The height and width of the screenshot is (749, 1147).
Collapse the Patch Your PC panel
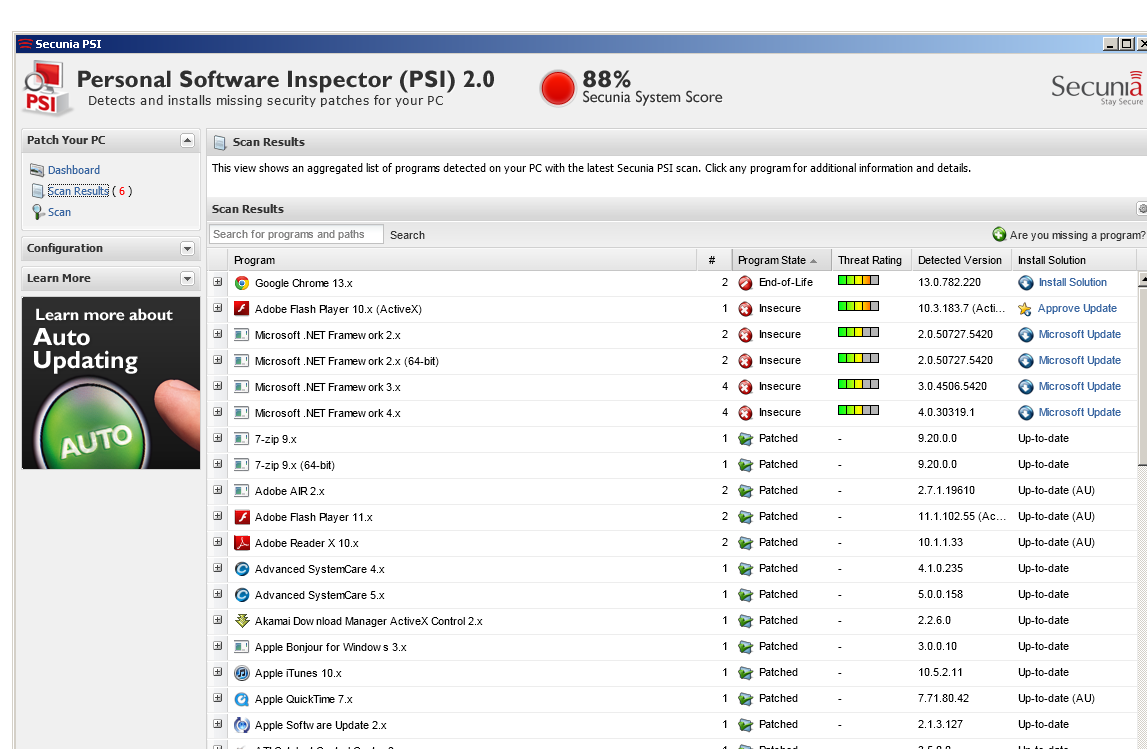(x=187, y=140)
